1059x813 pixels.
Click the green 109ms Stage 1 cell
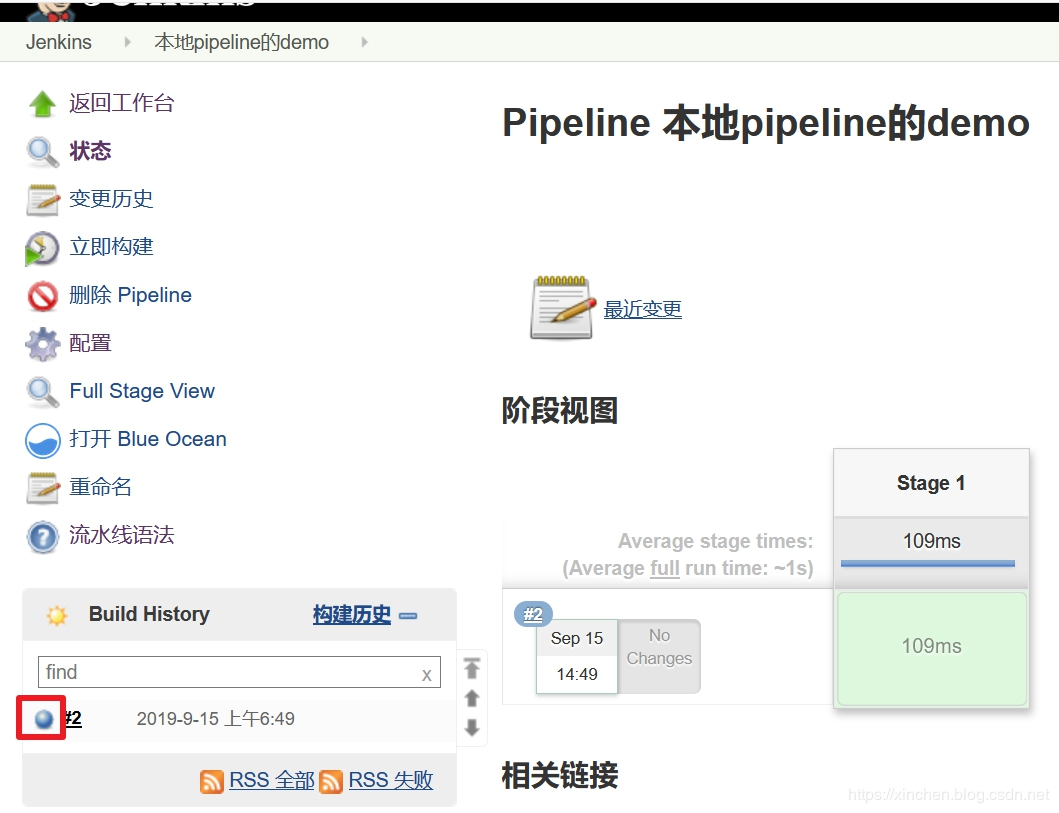point(931,648)
